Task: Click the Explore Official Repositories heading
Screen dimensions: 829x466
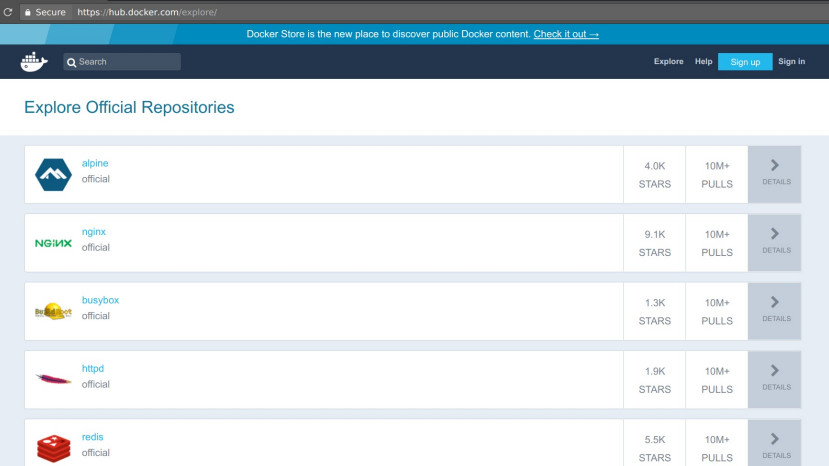Action: click(129, 107)
